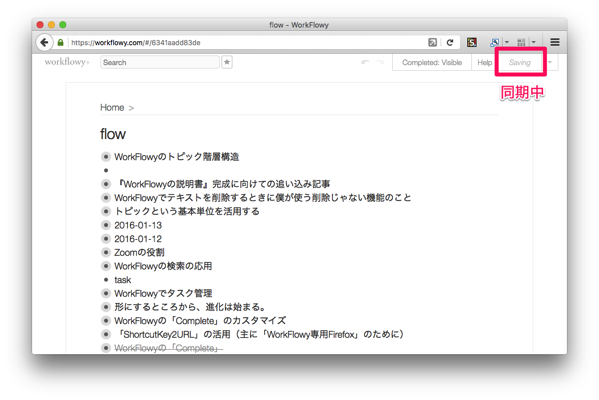599x400 pixels.
Task: Toggle Completed: Visible setting
Action: pyautogui.click(x=432, y=63)
